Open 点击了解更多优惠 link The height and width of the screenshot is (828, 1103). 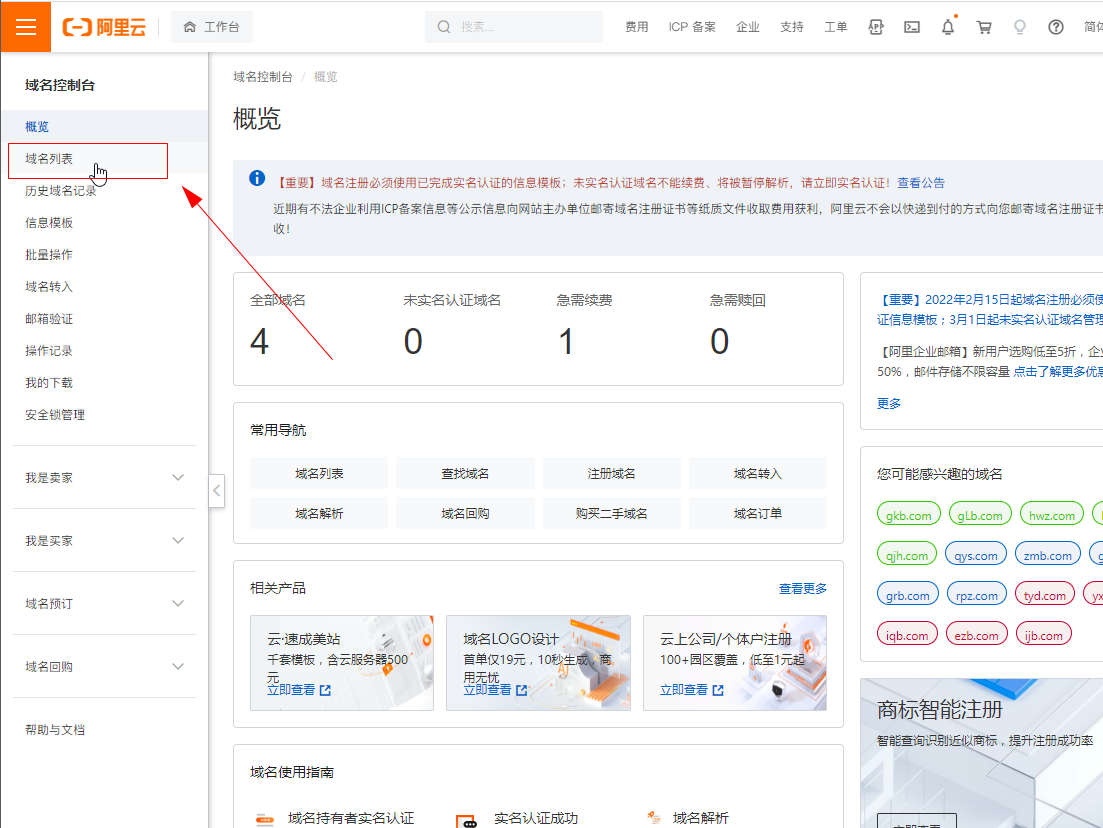pyautogui.click(x=1058, y=371)
